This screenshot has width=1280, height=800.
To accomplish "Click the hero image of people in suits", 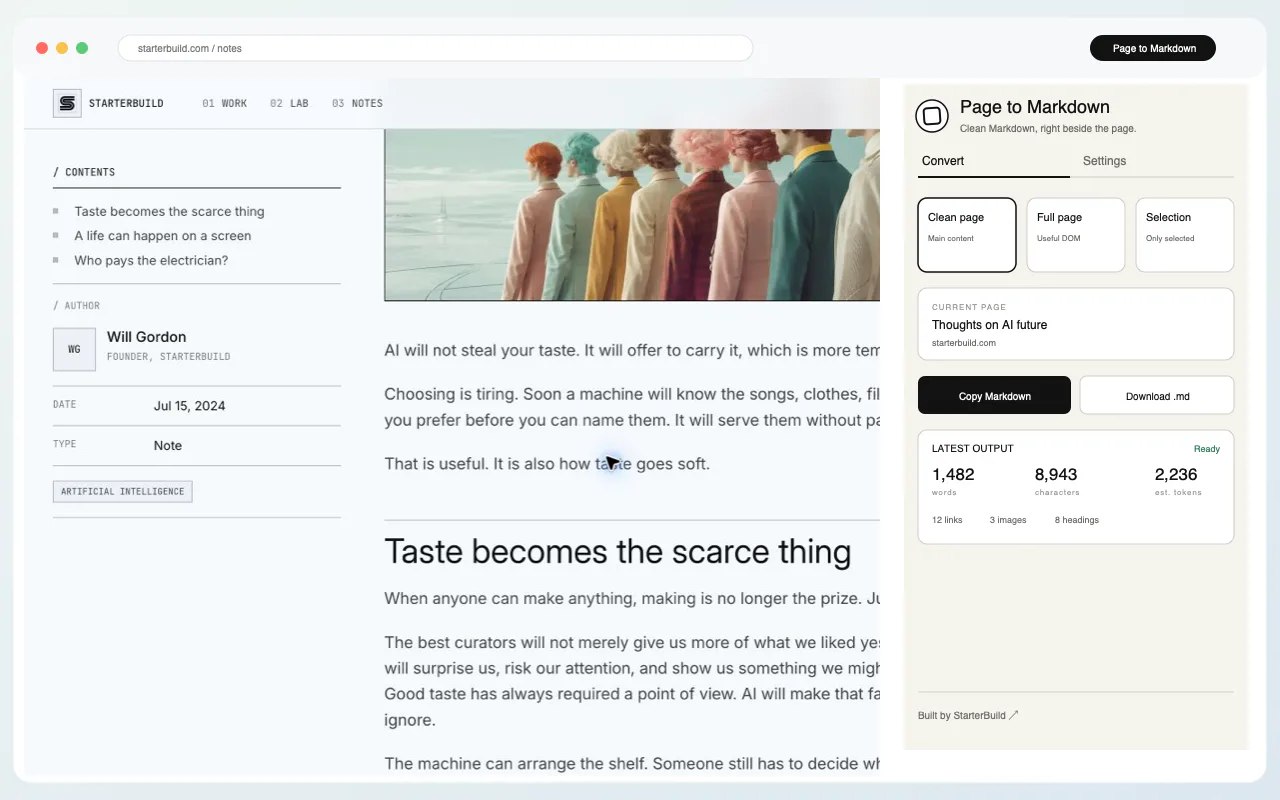I will (x=632, y=214).
